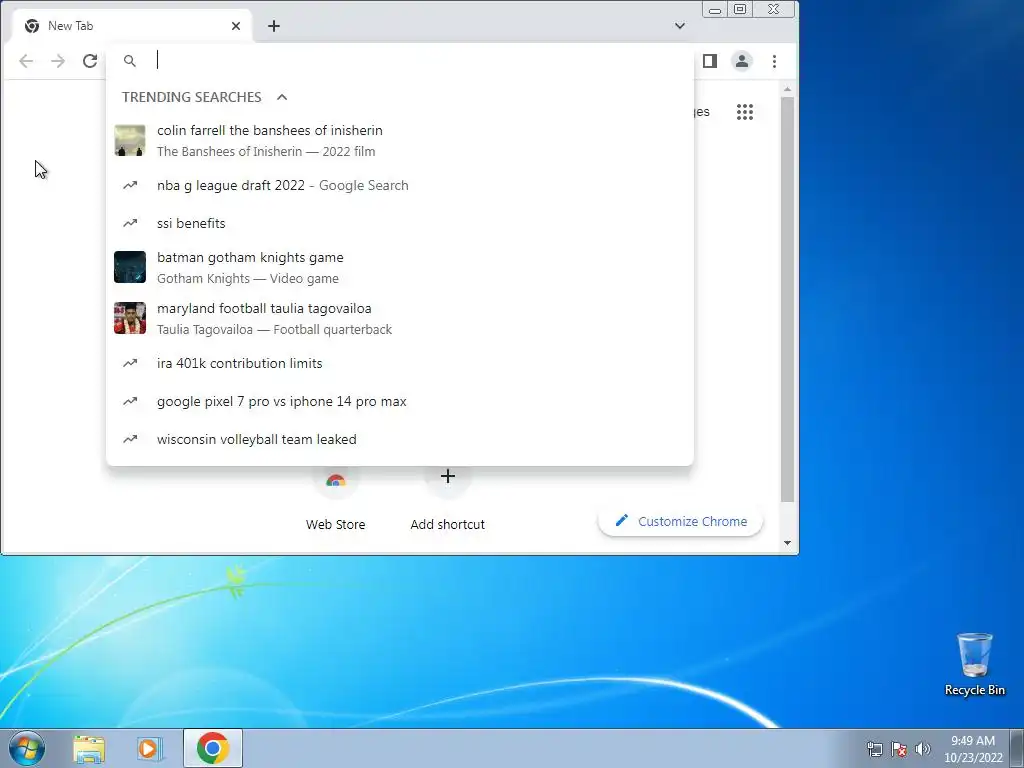This screenshot has height=768, width=1024.
Task: Click the Chrome taskbar icon
Action: tap(213, 748)
